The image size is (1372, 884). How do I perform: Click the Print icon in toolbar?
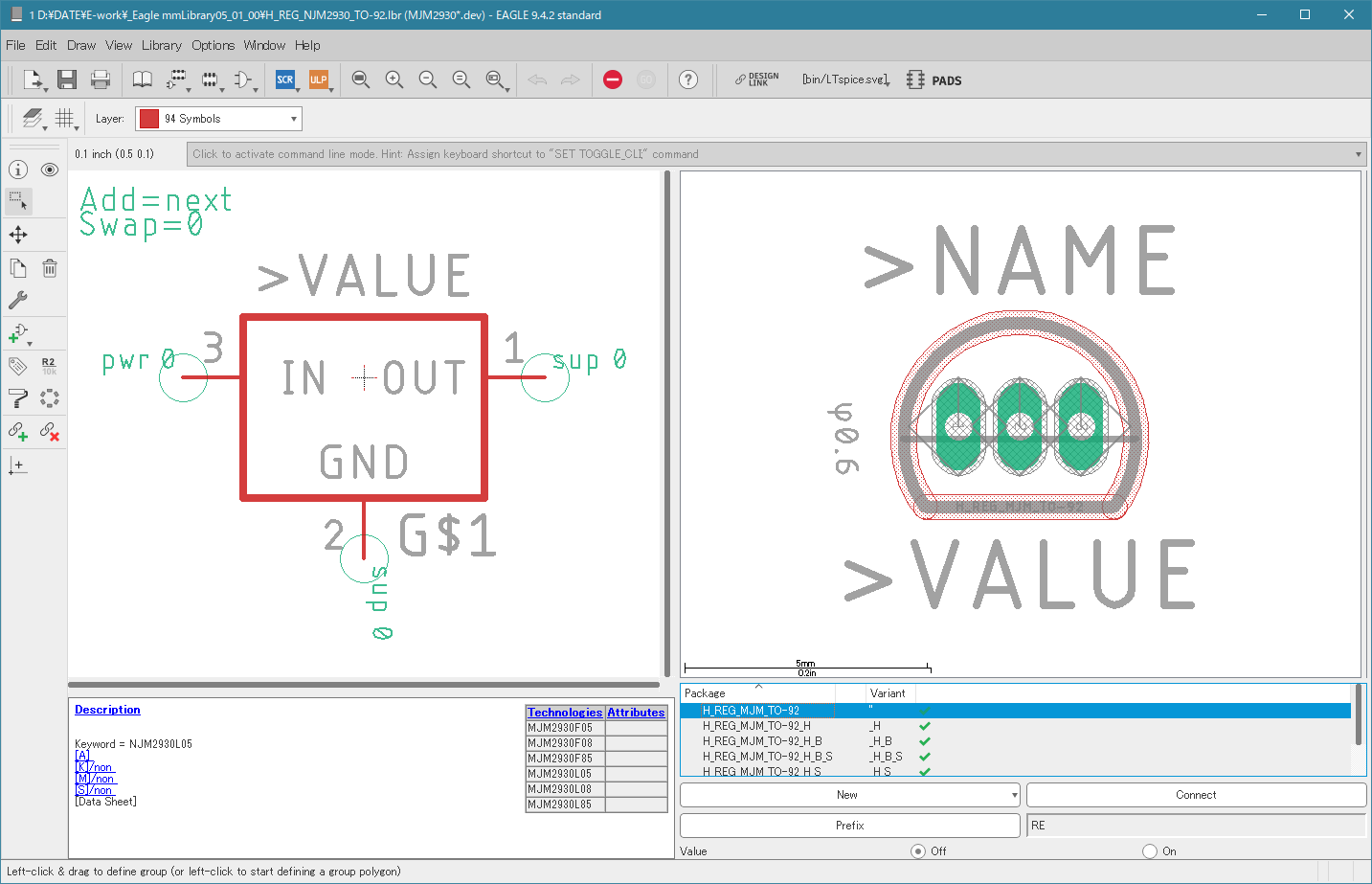tap(101, 79)
